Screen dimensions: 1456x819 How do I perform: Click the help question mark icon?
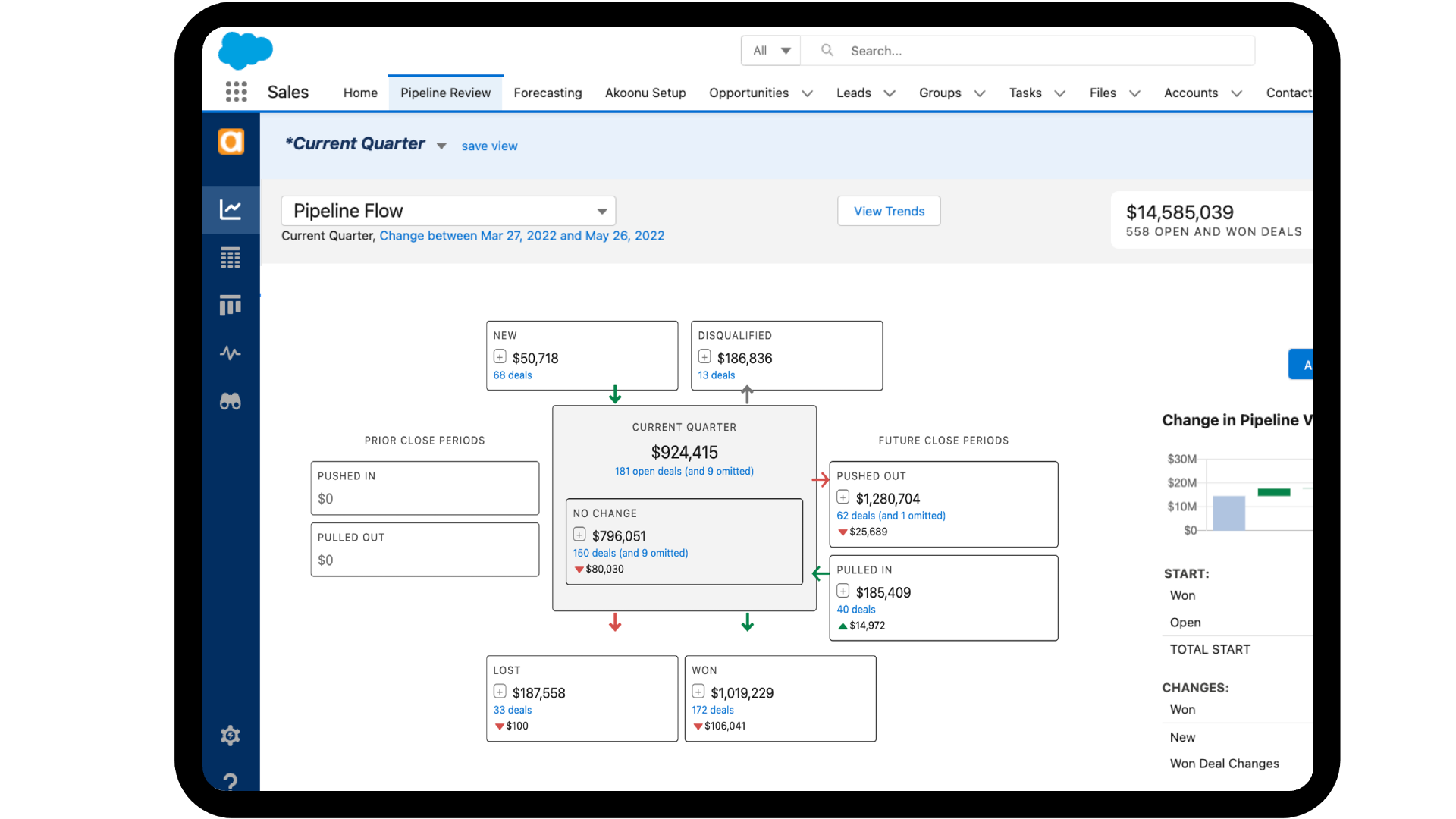pos(231,781)
